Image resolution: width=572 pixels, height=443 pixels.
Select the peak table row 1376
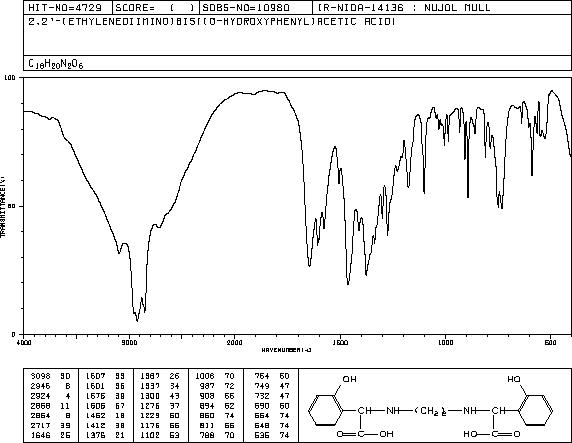click(105, 435)
